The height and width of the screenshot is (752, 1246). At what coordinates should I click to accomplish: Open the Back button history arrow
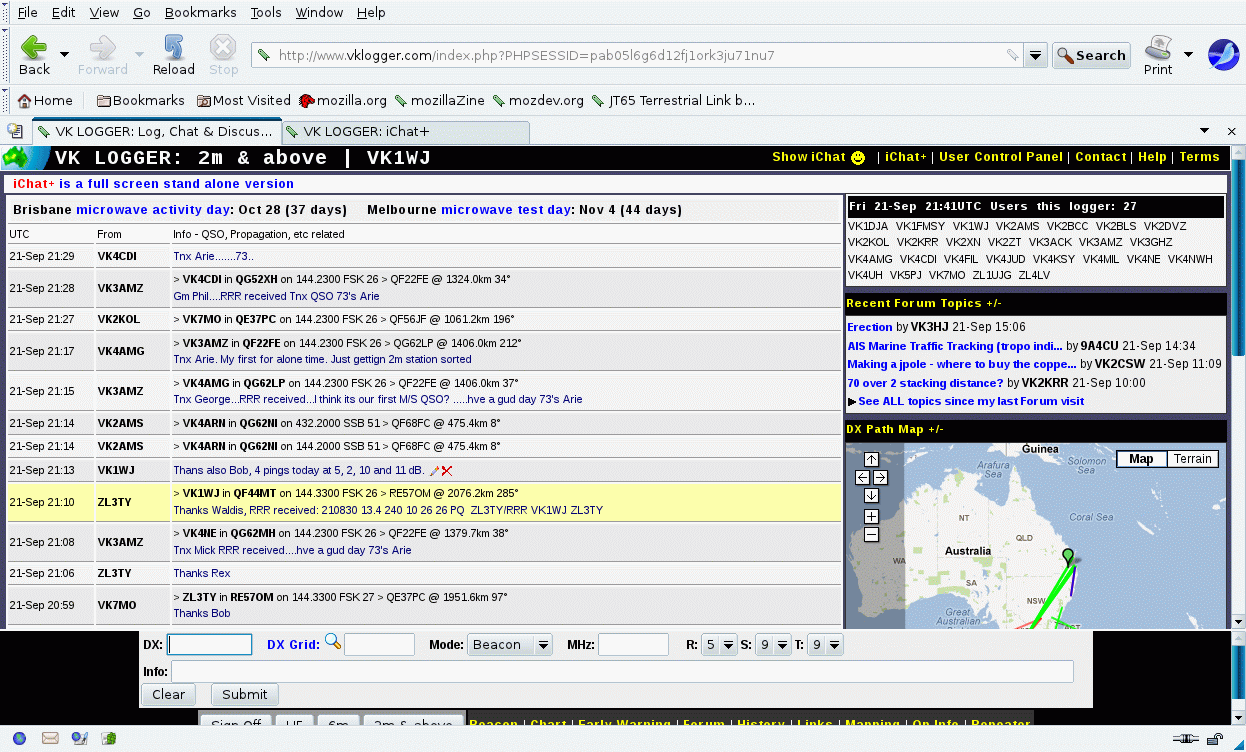pos(65,54)
